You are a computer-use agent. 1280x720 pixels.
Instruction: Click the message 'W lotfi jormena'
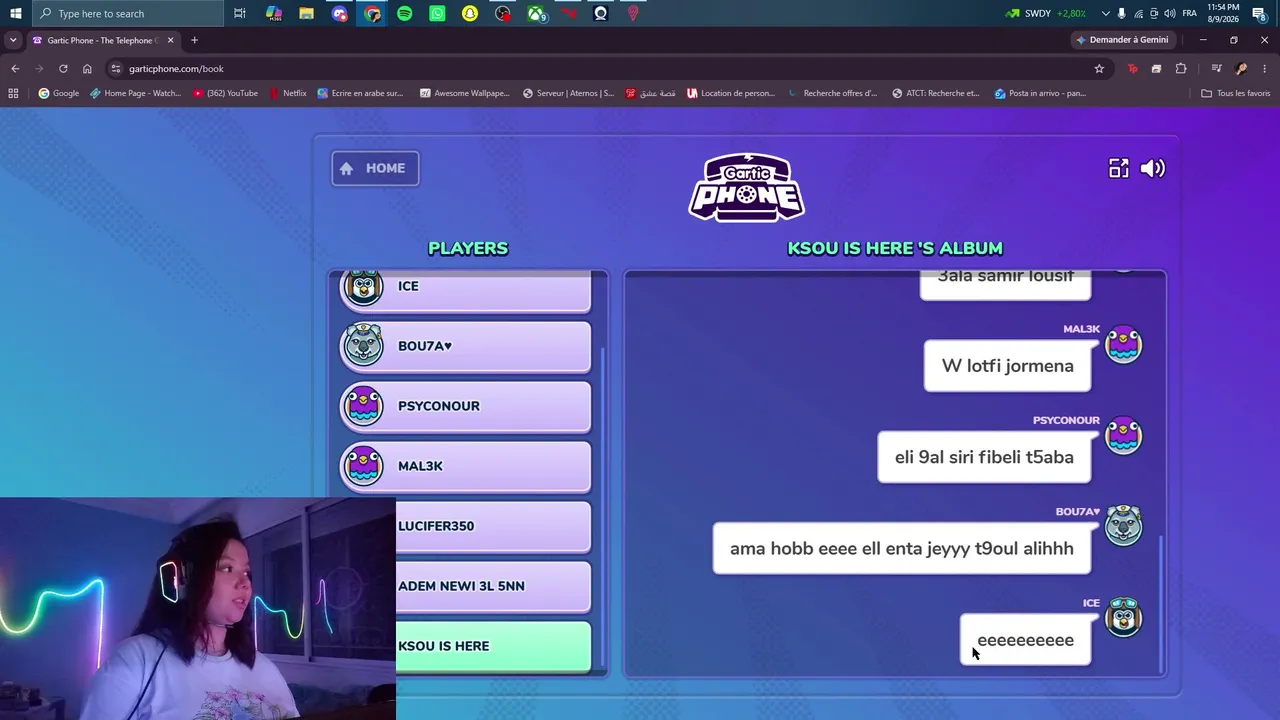pos(1007,366)
